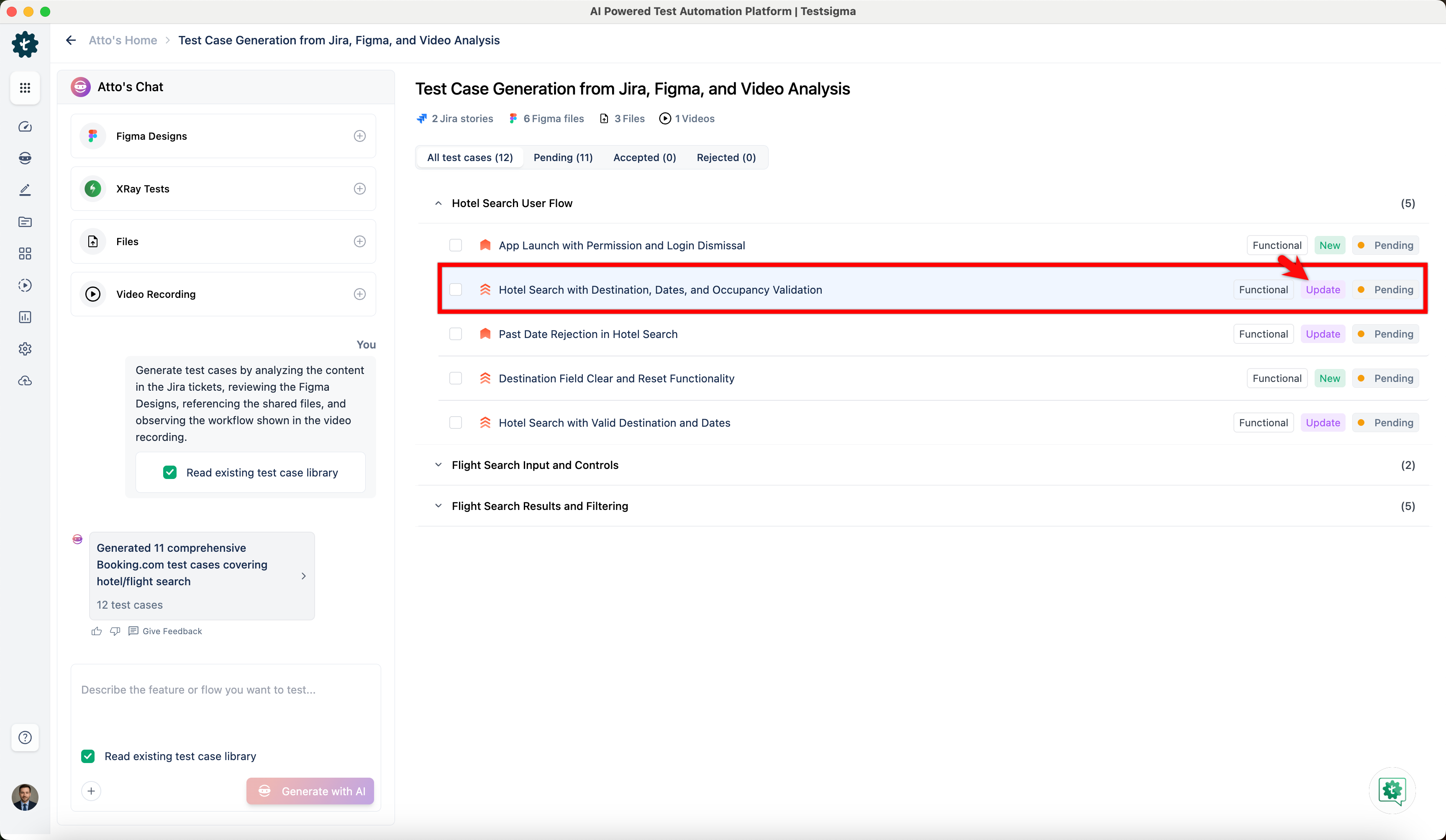Collapse the Hotel Search User Flow group
This screenshot has width=1446, height=840.
[x=438, y=203]
